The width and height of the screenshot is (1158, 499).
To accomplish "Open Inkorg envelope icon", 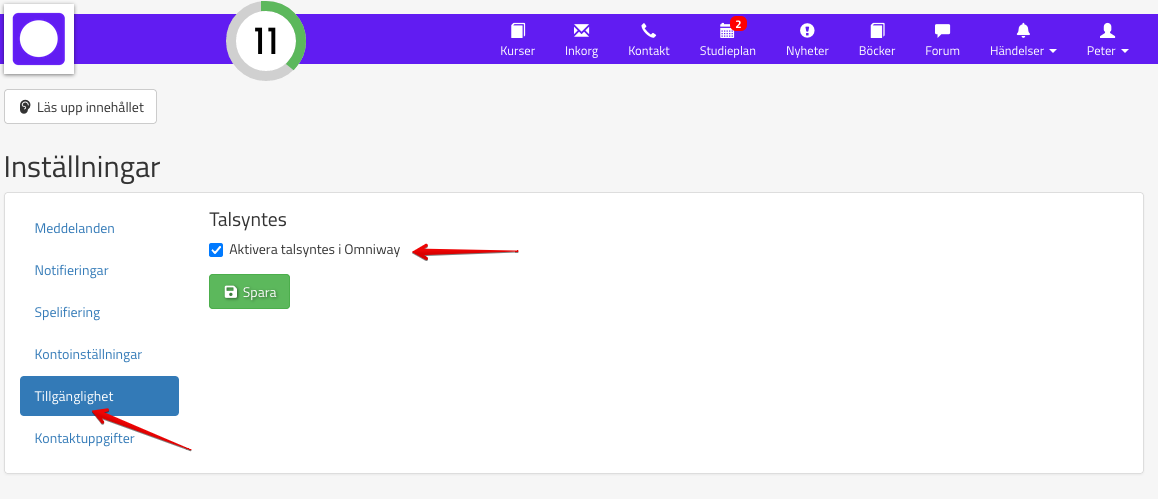I will coord(581,31).
